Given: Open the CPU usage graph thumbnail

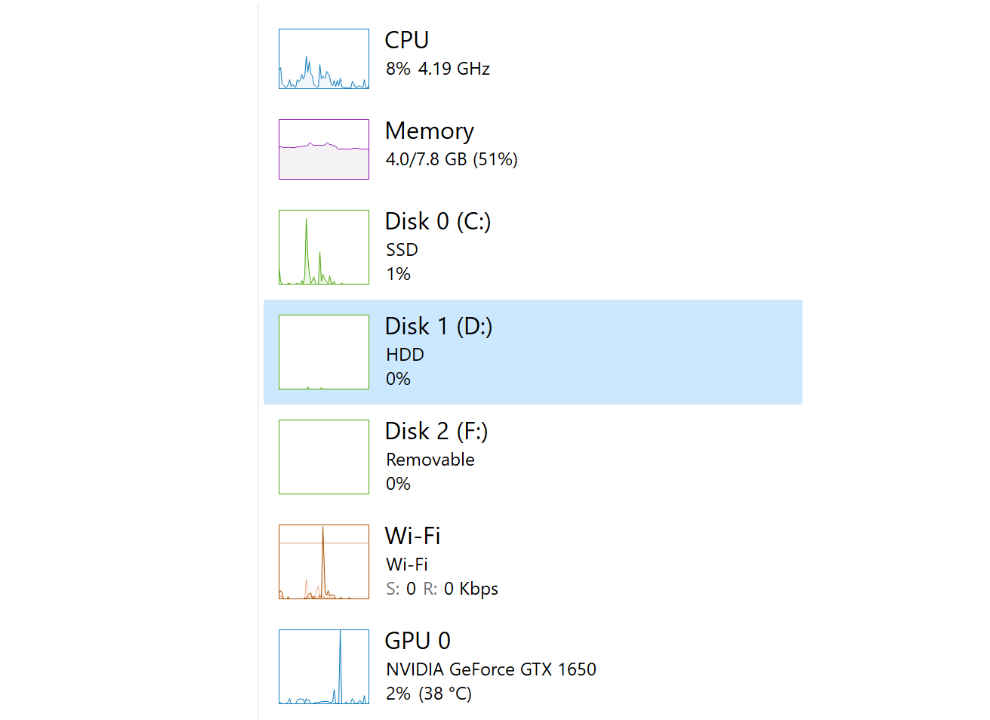Looking at the screenshot, I should (323, 58).
